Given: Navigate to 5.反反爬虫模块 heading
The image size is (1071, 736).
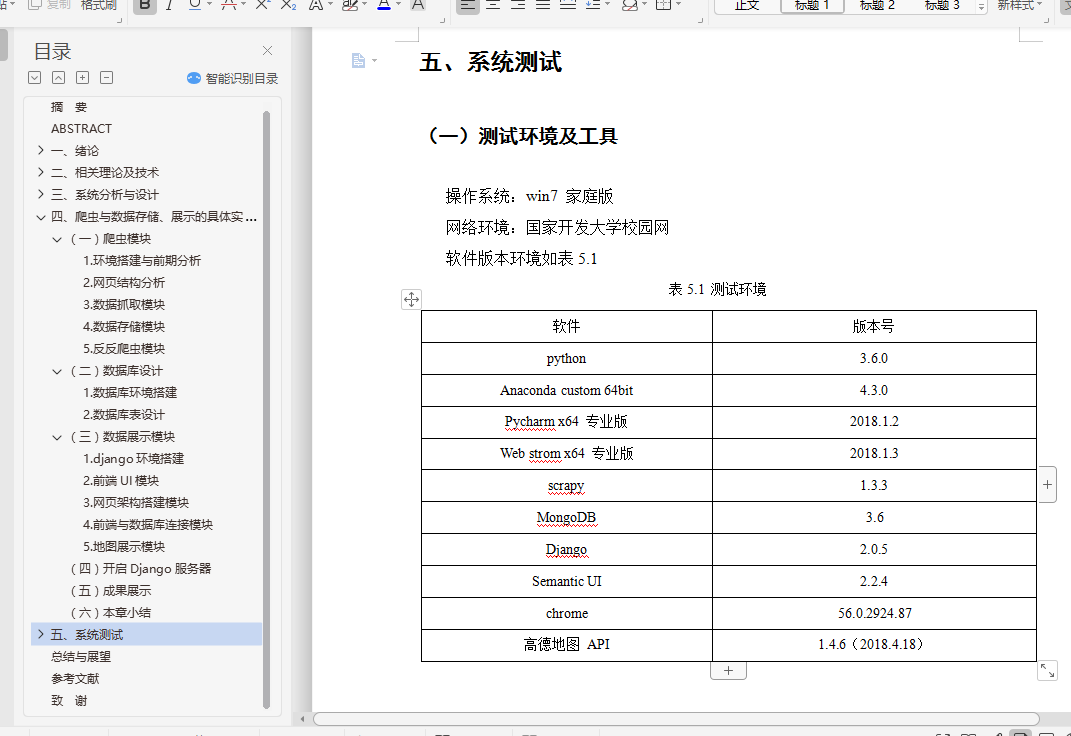Looking at the screenshot, I should 124,348.
